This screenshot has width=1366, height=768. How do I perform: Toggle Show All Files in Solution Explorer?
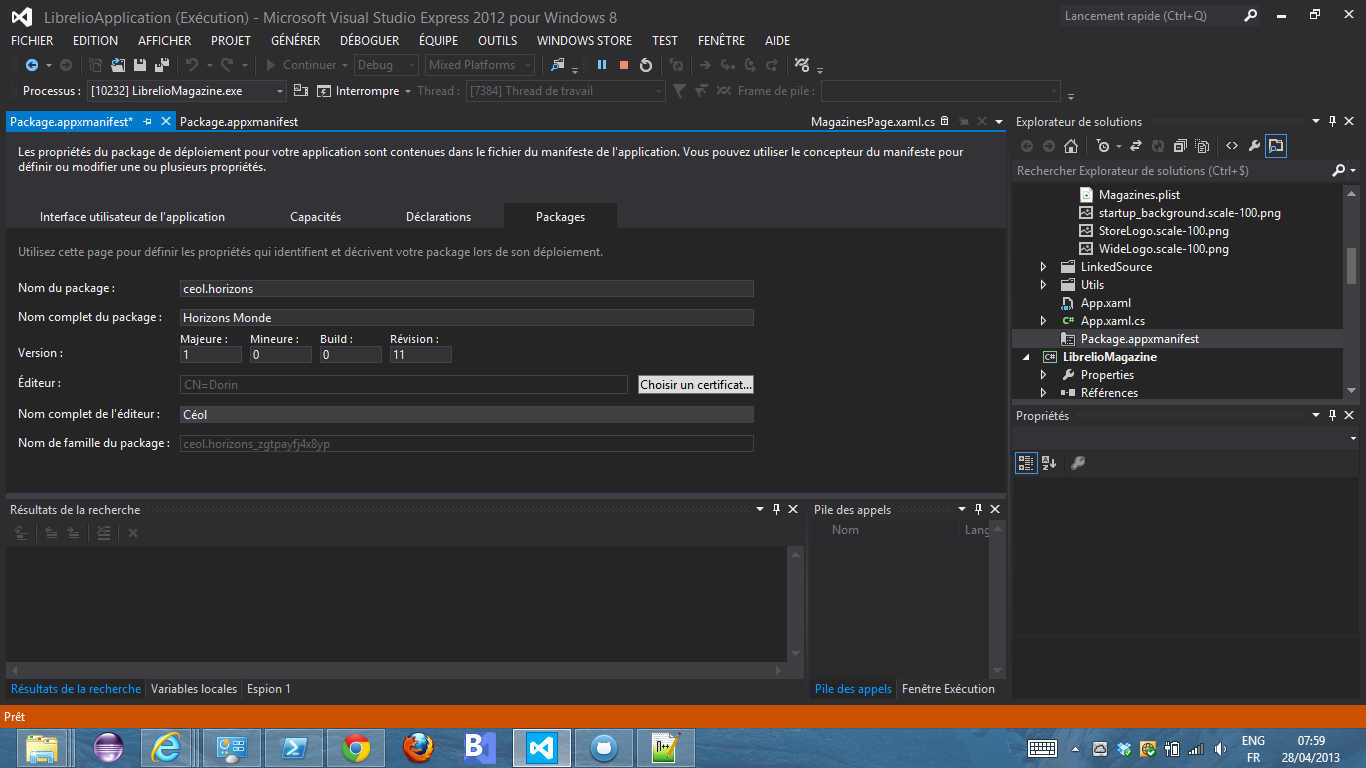1203,146
